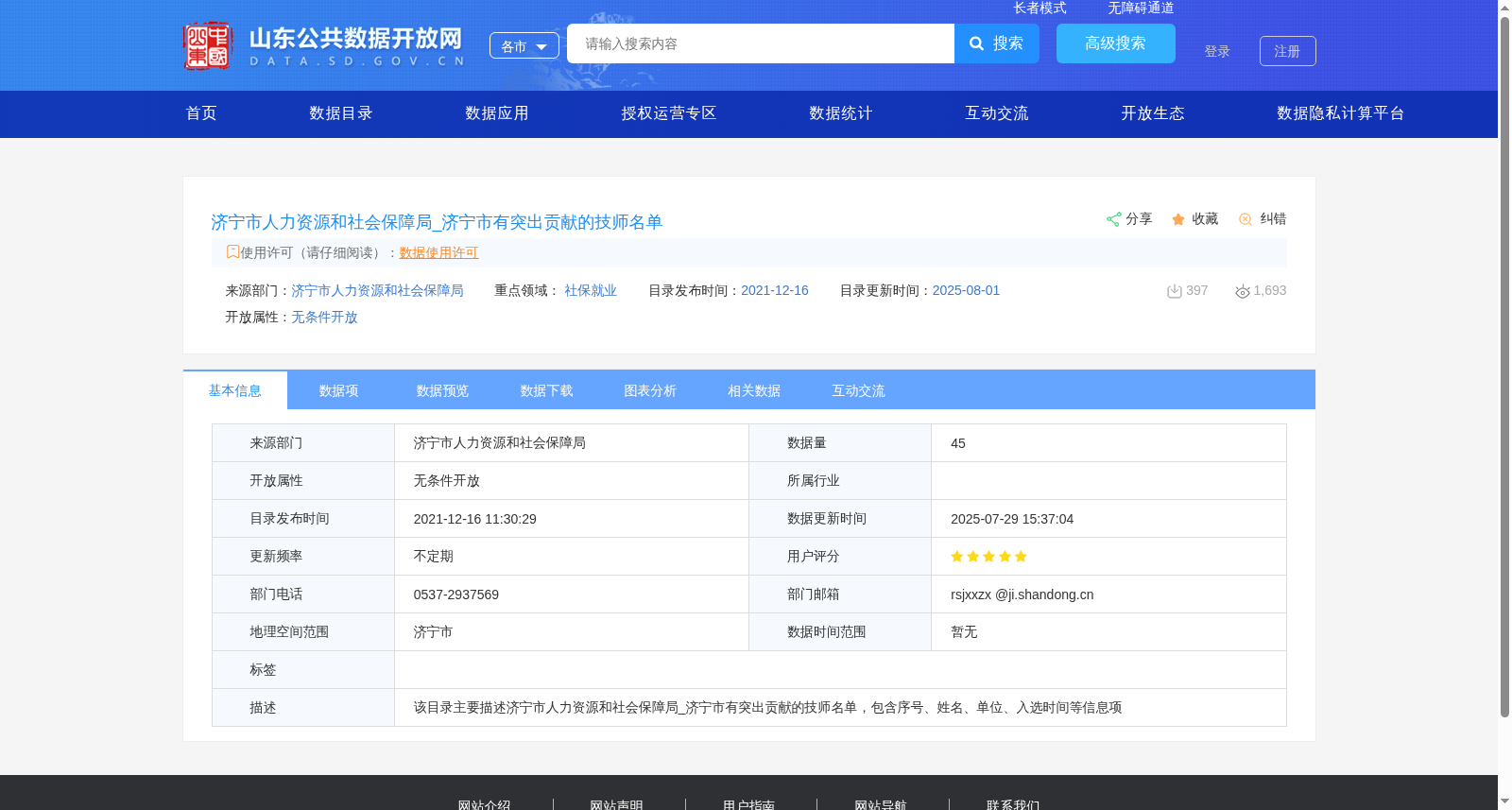Open 网站导航 footer link

coord(881,804)
